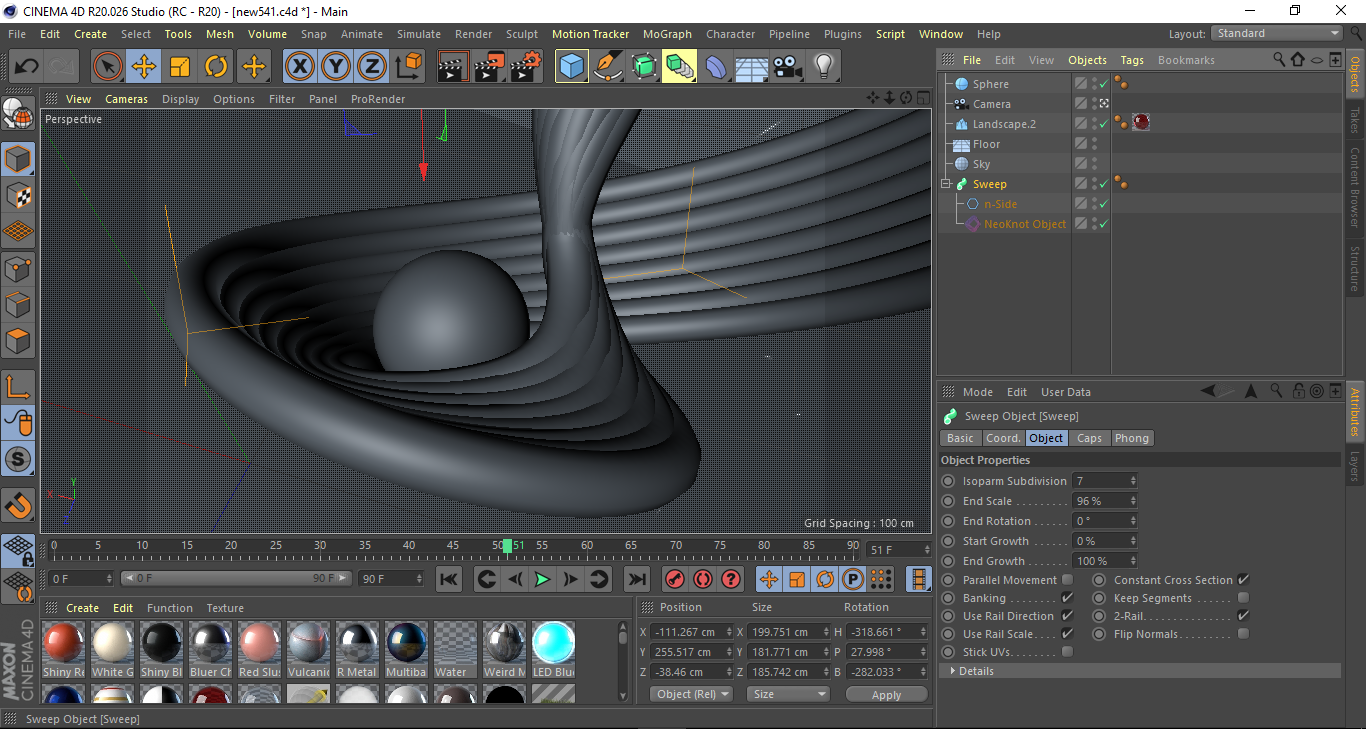Click the Coordinate System icon
The width and height of the screenshot is (1366, 729).
click(x=409, y=67)
